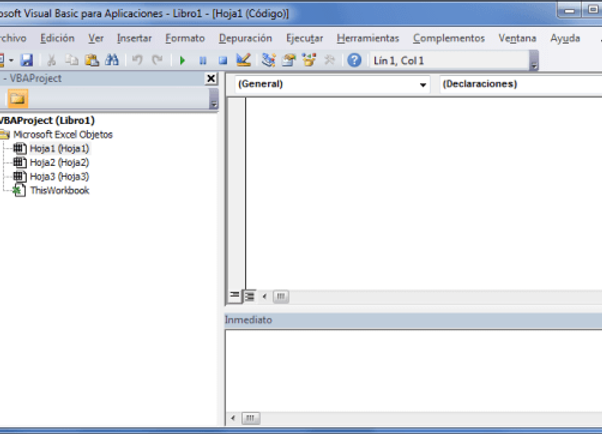Close the VBAProject explorer panel
602x434 pixels.
(x=211, y=79)
